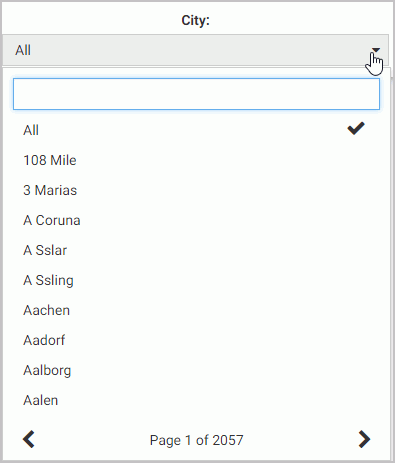Select Aachen in the dropdown list

coord(196,310)
